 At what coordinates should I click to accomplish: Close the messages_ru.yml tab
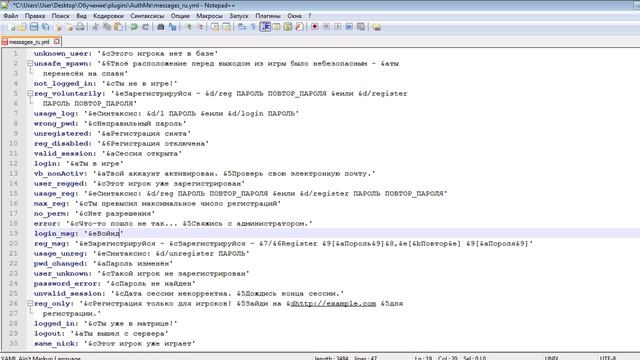[57, 41]
